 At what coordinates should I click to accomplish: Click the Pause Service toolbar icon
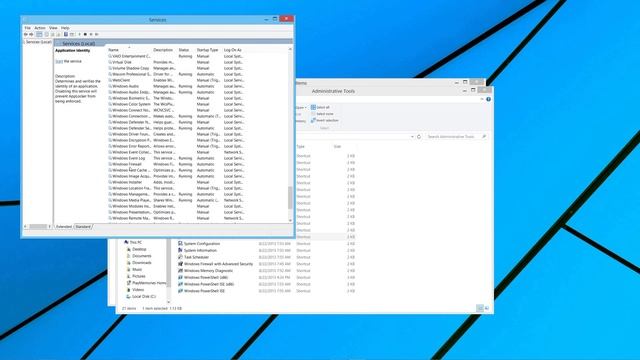(x=91, y=34)
